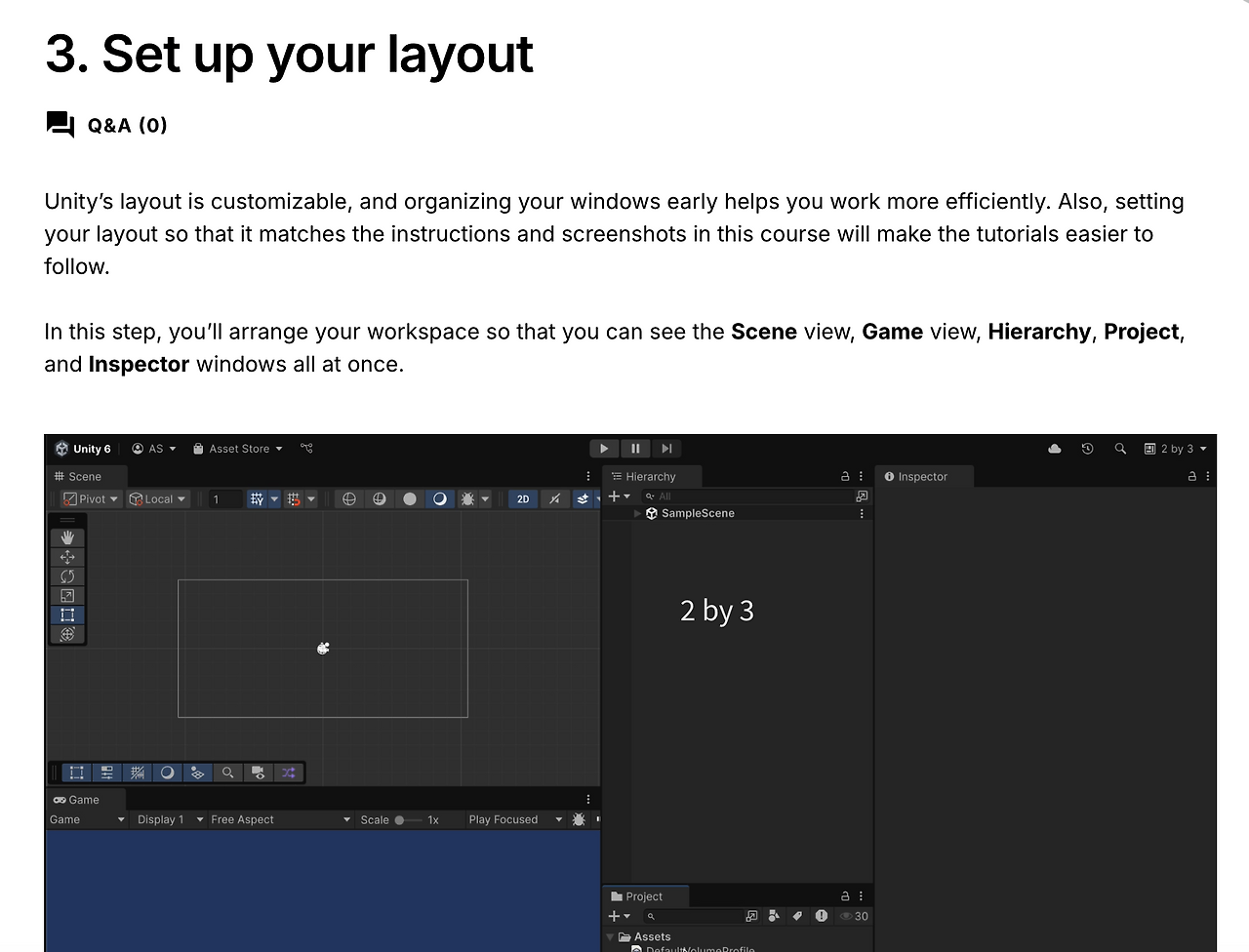1249x952 pixels.
Task: Select the shaded draw mode icon
Action: click(x=440, y=498)
